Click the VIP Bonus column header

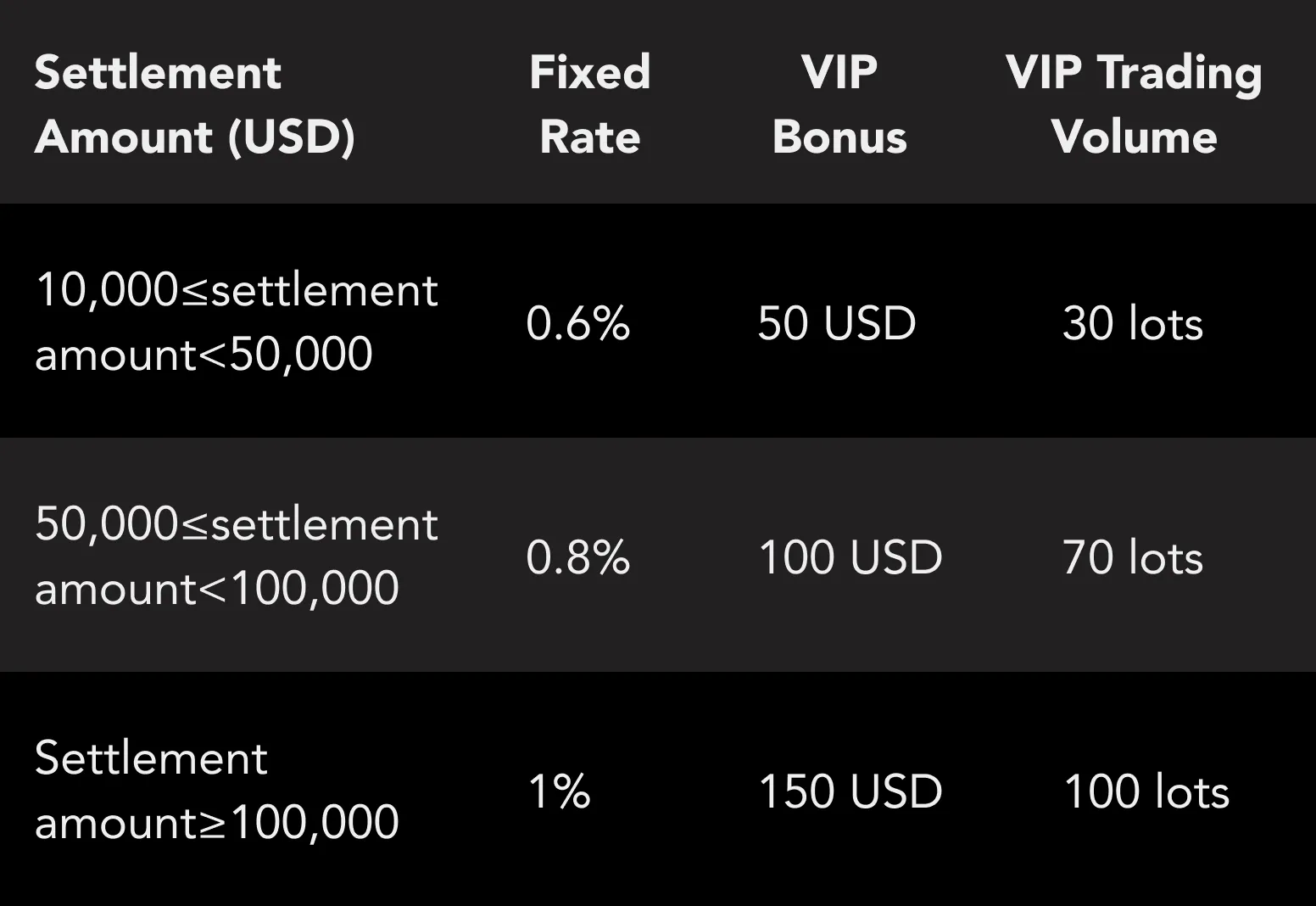[x=839, y=103]
